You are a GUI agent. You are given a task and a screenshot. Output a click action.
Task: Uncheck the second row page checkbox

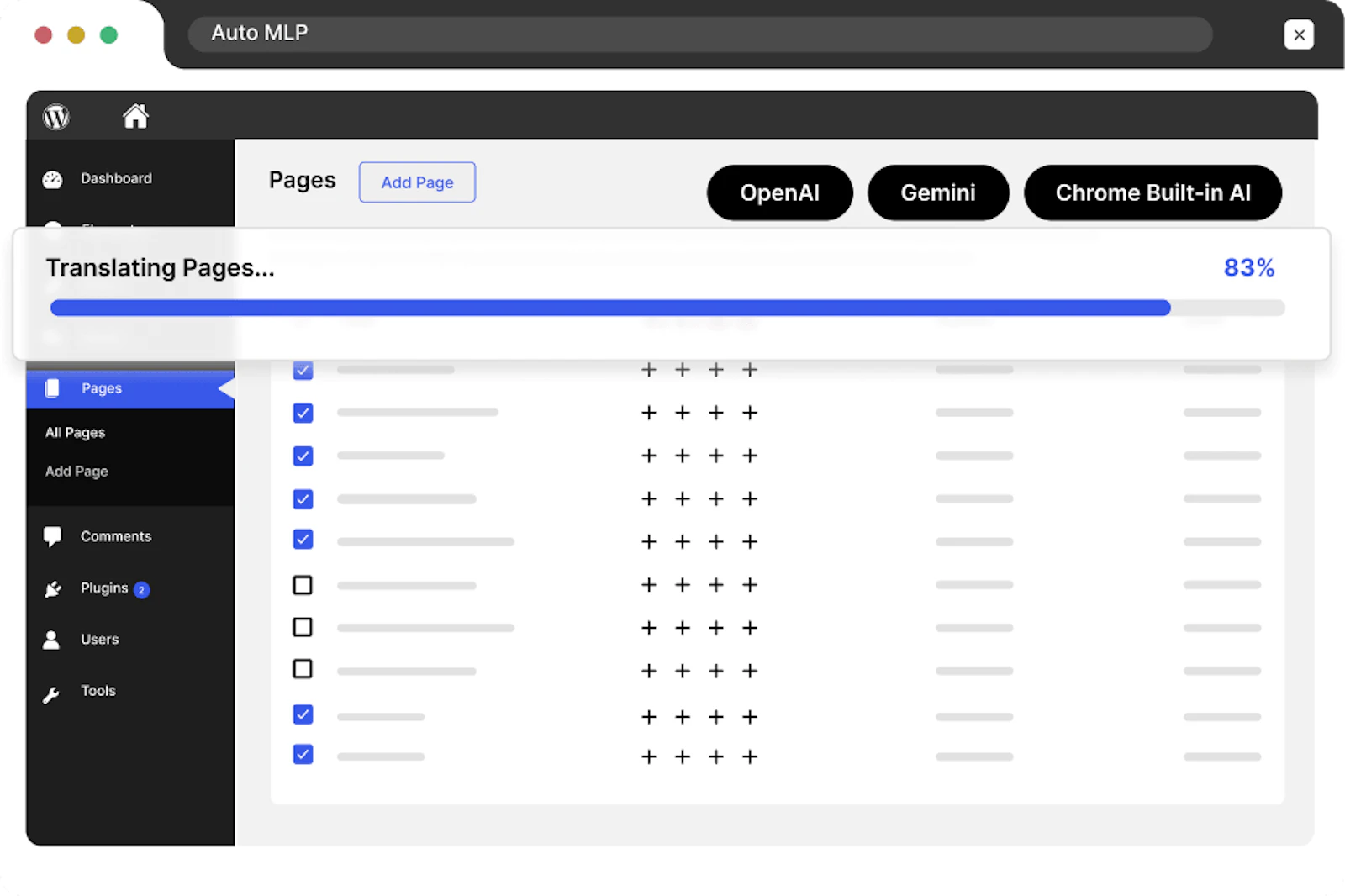[x=303, y=413]
